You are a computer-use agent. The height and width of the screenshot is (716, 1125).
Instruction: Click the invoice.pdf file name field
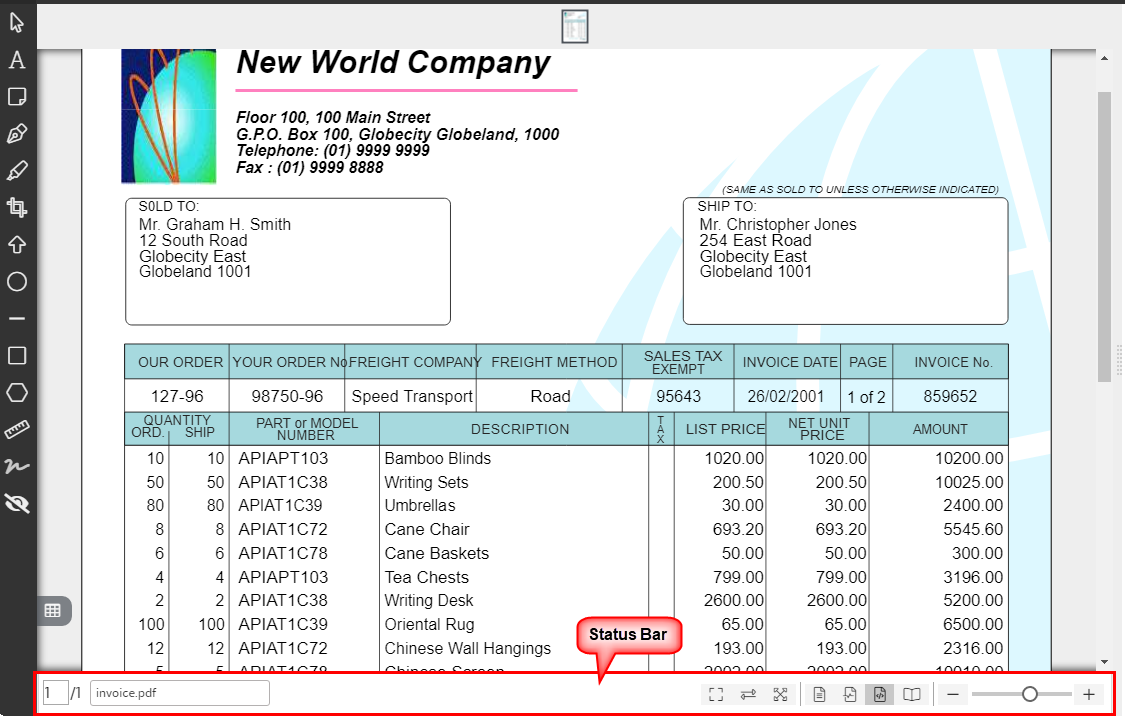point(180,693)
